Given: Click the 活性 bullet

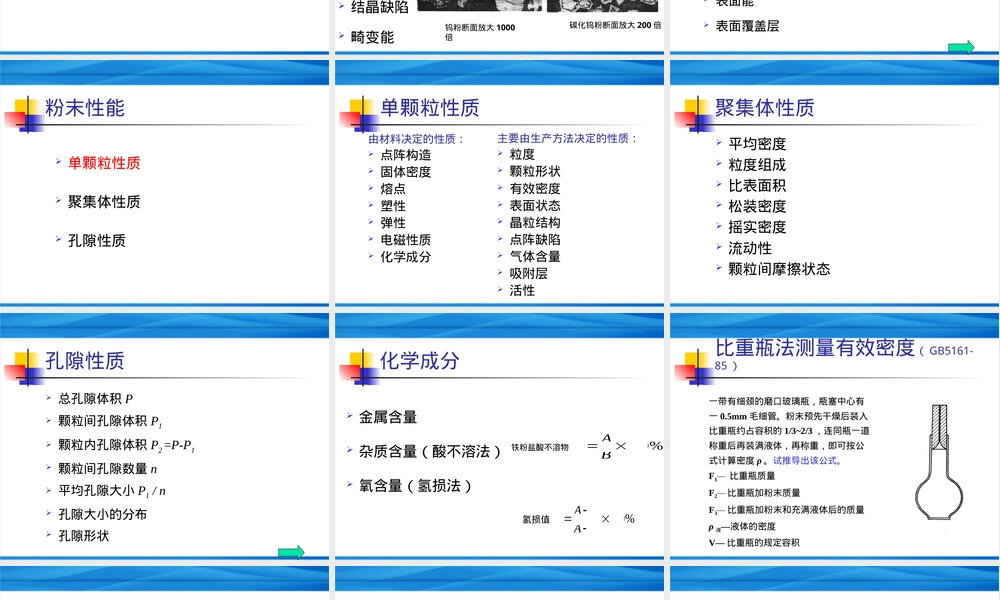Looking at the screenshot, I should click(522, 291).
